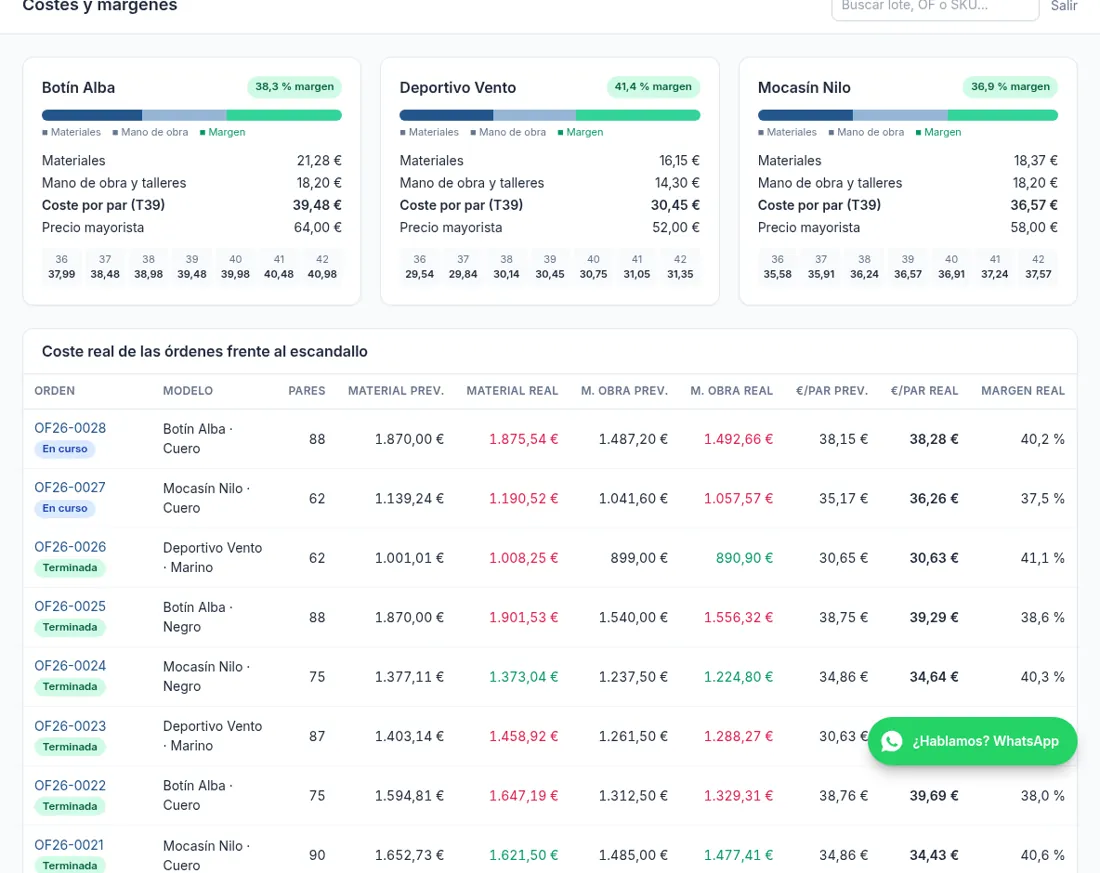This screenshot has height=873, width=1100.
Task: Click the margin value '41,1 %' for OF26-0026
Action: [1042, 558]
